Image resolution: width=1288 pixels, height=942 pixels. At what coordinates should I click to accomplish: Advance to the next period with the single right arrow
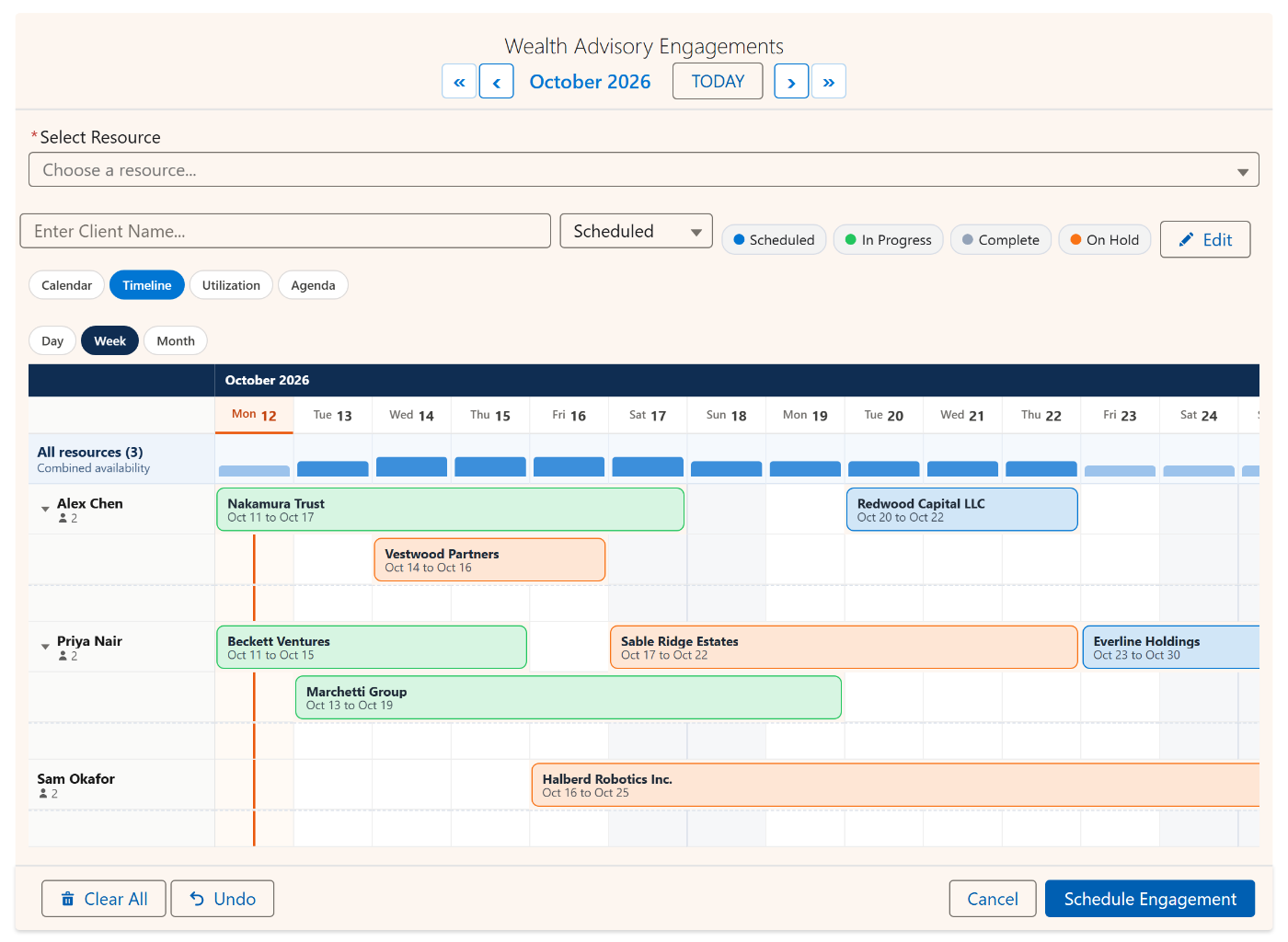(x=791, y=81)
